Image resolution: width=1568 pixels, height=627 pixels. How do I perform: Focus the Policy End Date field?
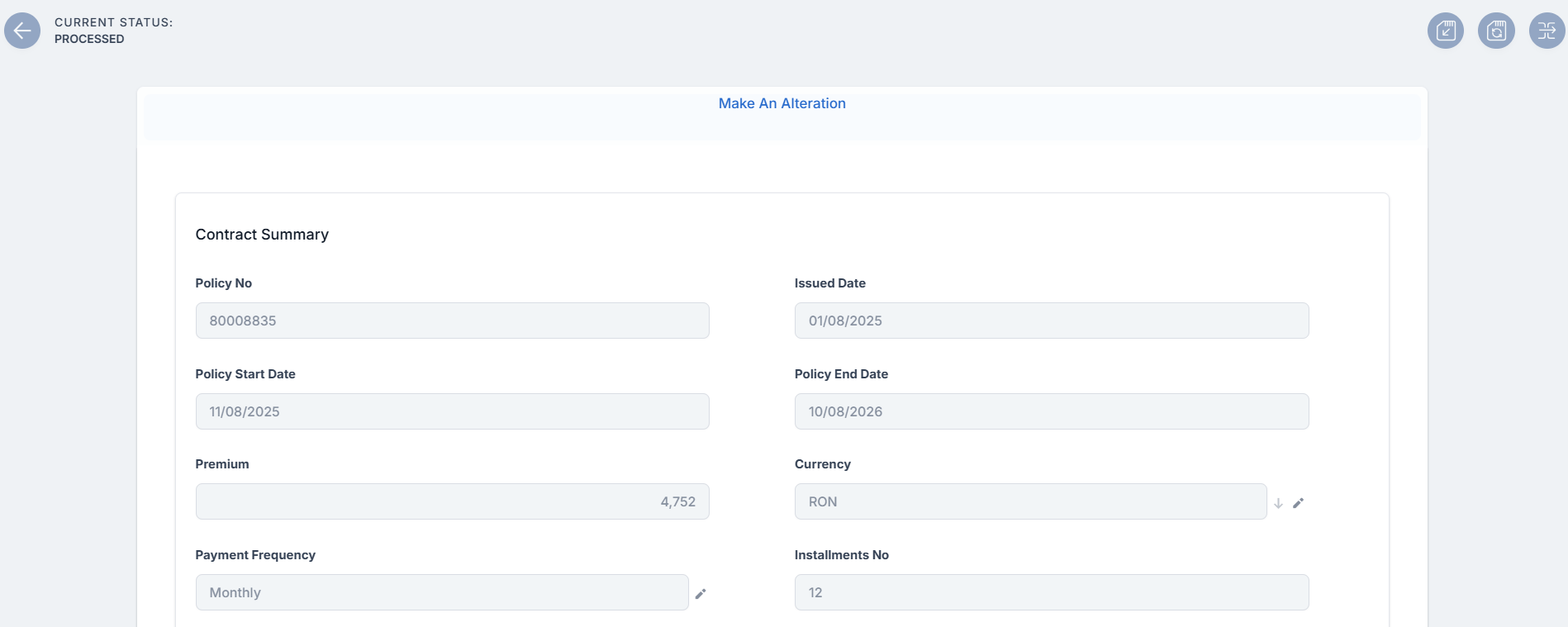(x=1051, y=411)
